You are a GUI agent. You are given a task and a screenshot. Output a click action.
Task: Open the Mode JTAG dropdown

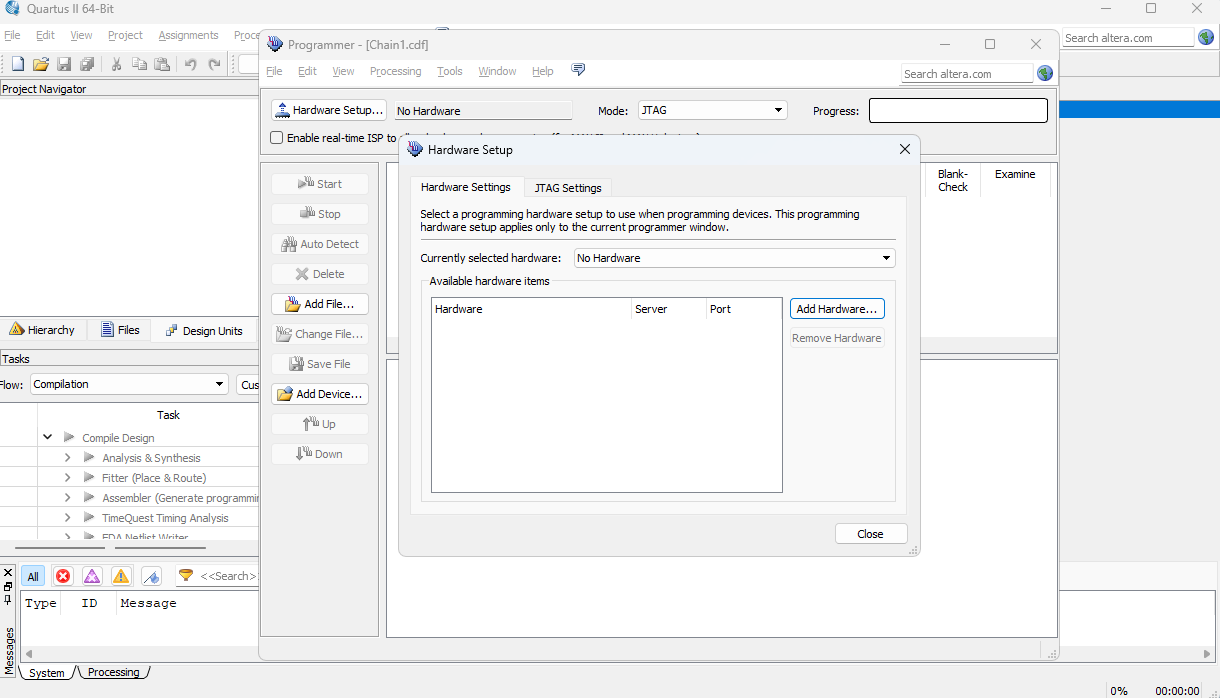point(713,110)
